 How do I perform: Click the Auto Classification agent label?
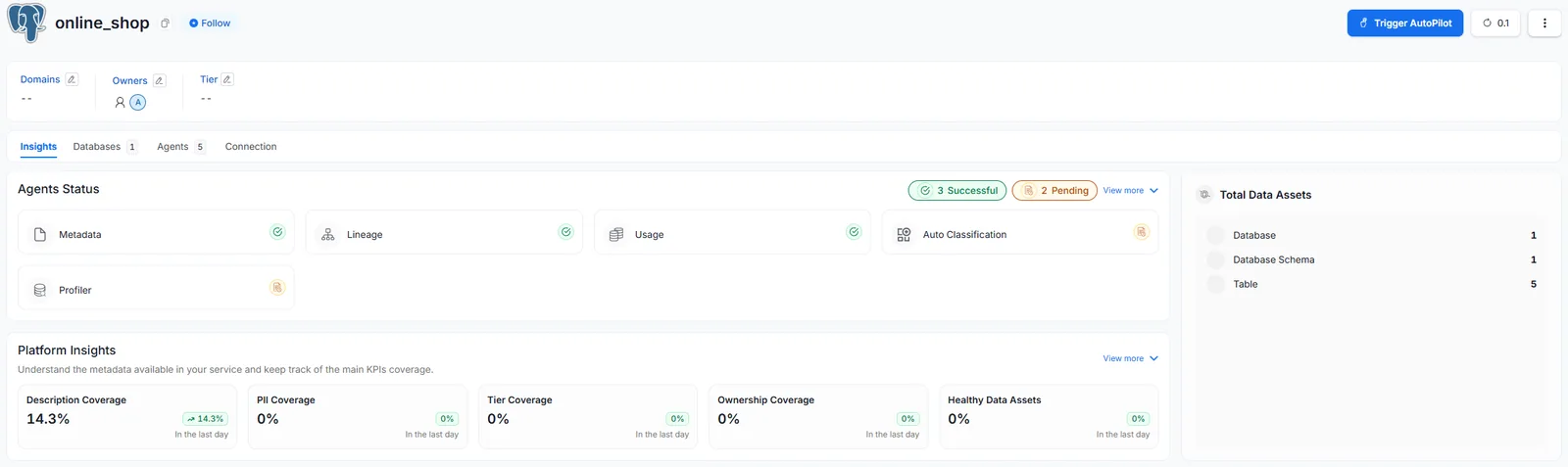(964, 235)
